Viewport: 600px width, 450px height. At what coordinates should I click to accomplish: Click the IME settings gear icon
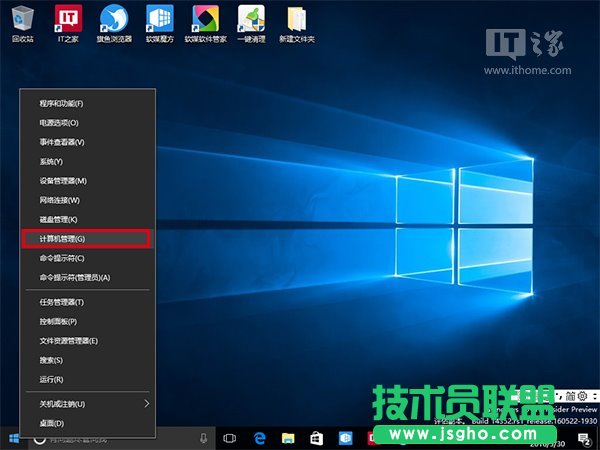point(582,396)
